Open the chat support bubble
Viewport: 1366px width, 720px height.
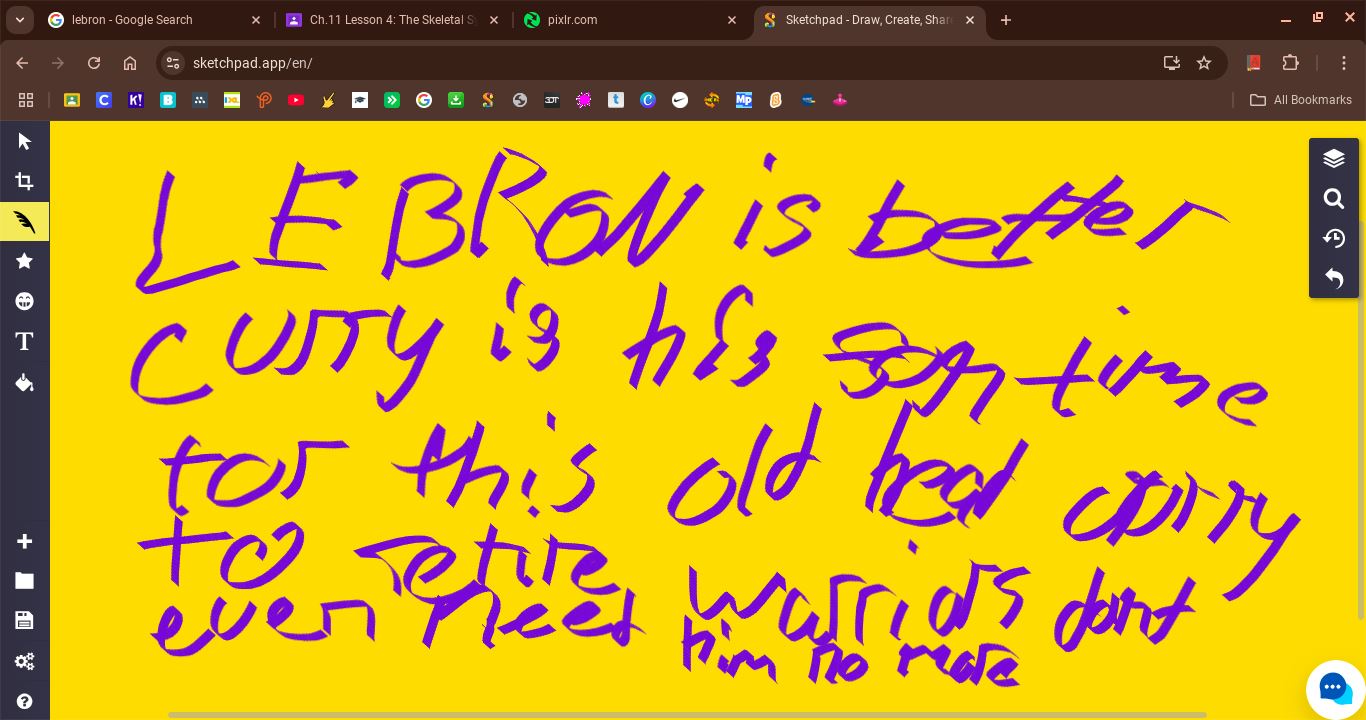[1335, 689]
